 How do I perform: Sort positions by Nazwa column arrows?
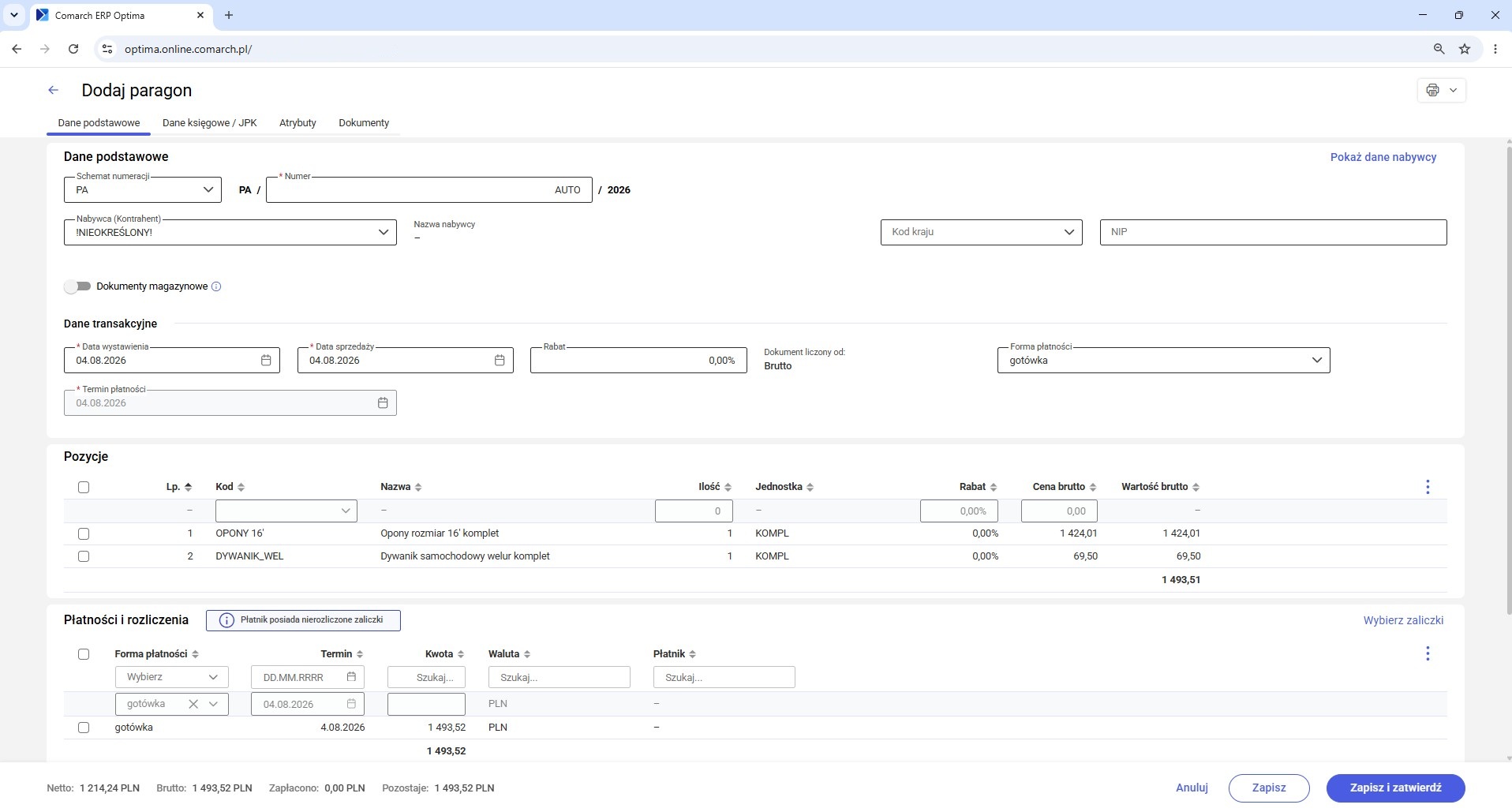pyautogui.click(x=418, y=487)
